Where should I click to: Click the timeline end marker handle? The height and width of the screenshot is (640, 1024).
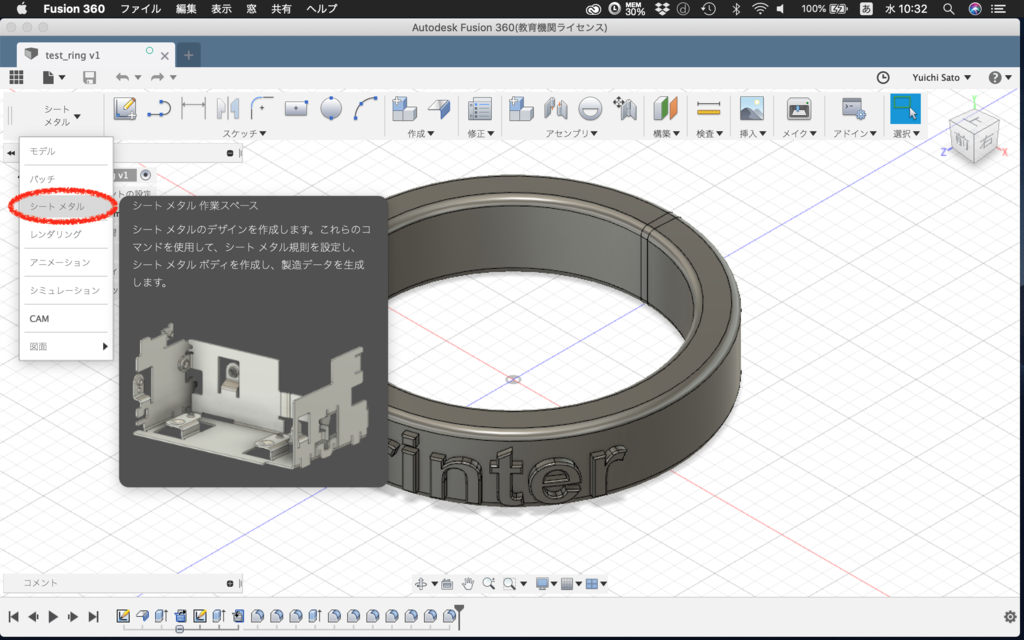[x=459, y=616]
